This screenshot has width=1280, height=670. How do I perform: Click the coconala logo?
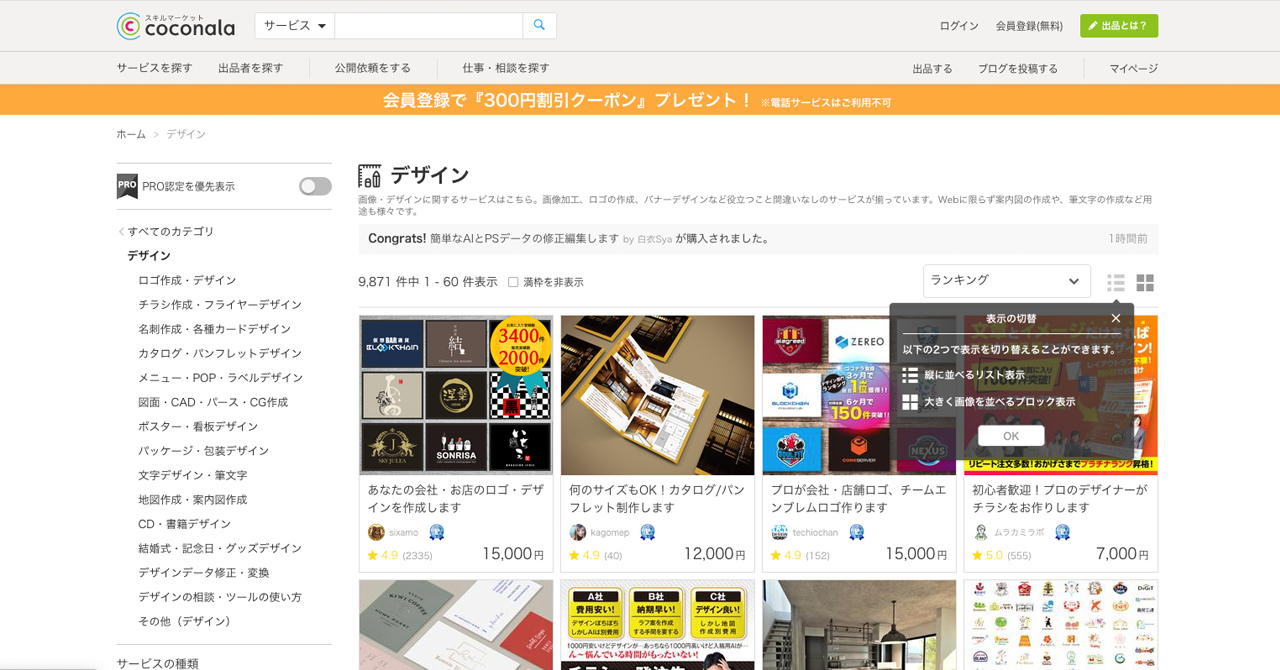pyautogui.click(x=176, y=26)
